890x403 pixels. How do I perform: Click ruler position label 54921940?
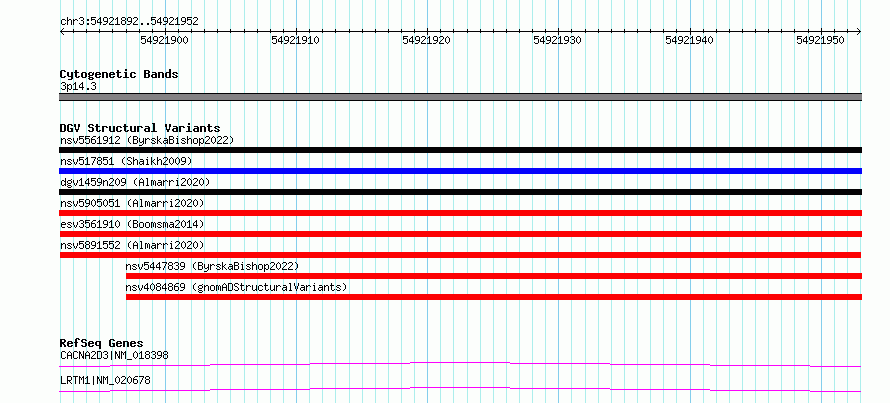coord(690,40)
